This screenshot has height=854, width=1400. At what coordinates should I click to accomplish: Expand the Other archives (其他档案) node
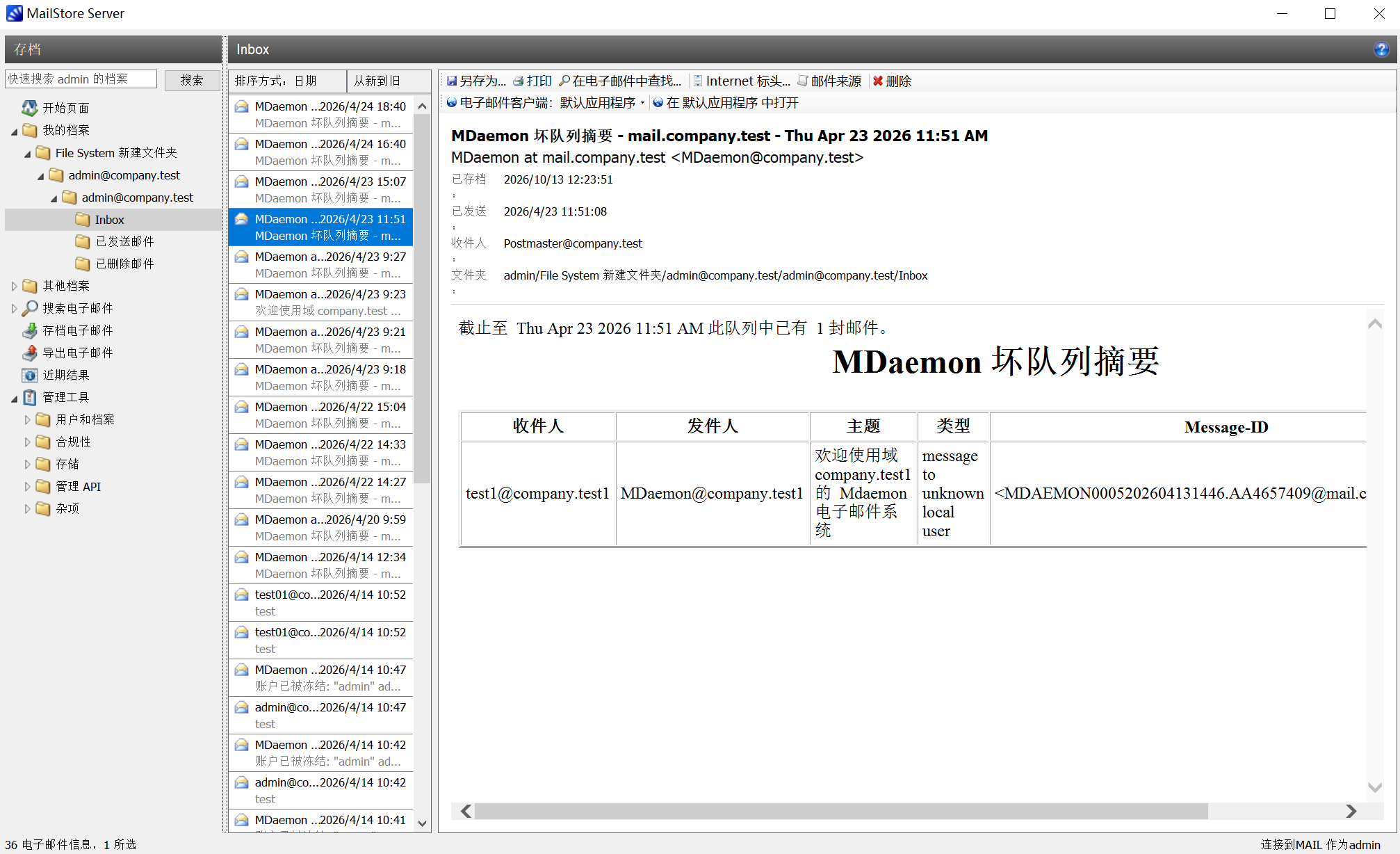pyautogui.click(x=15, y=286)
